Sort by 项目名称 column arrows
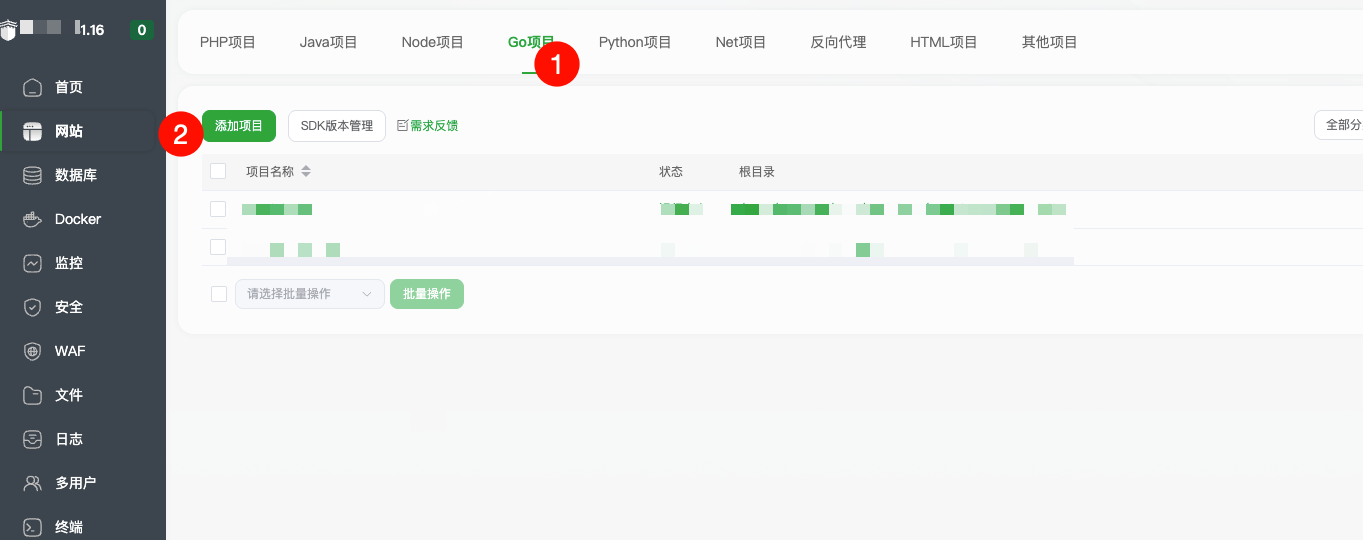Viewport: 1363px width, 540px height. point(306,171)
